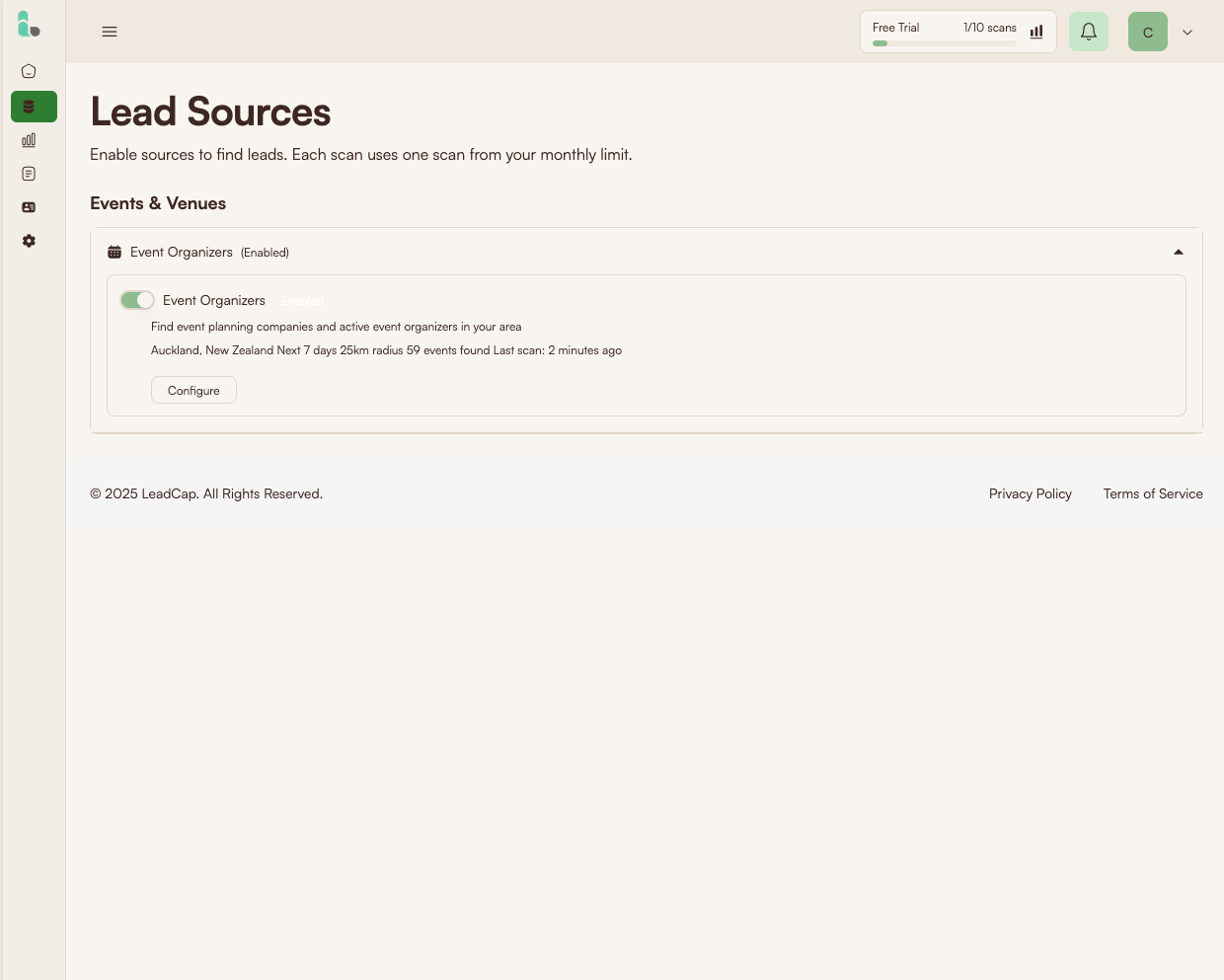1224x980 pixels.
Task: Toggle the hamburger menu icon
Action: [110, 32]
